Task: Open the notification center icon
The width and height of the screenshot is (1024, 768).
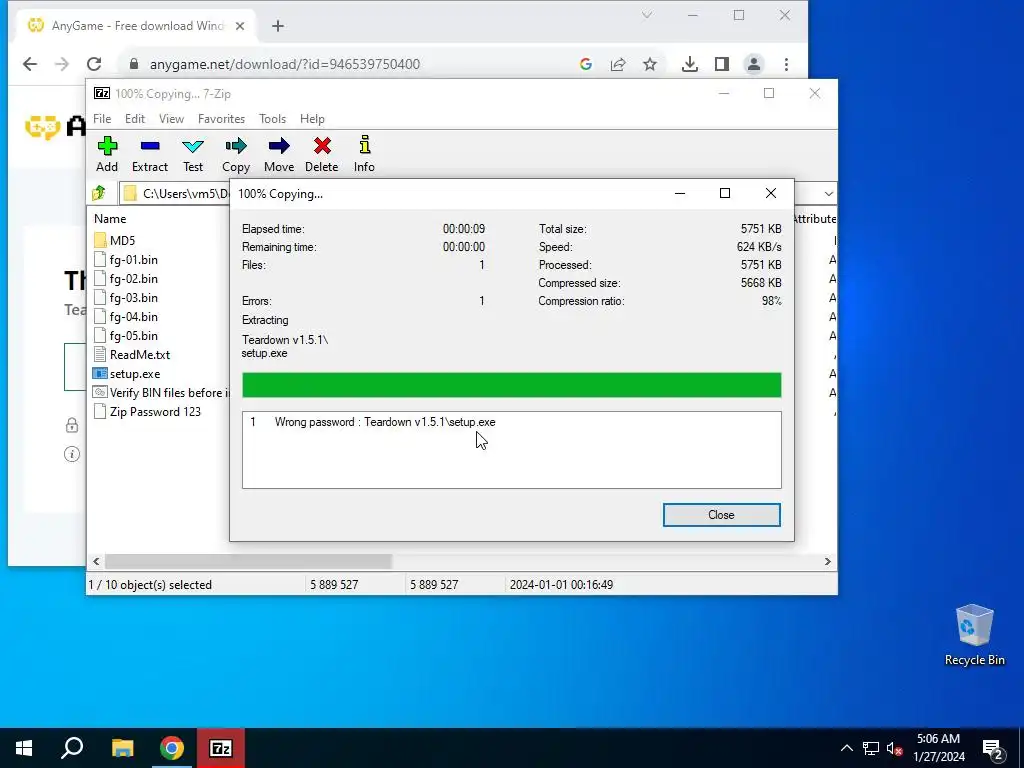Action: click(992, 749)
